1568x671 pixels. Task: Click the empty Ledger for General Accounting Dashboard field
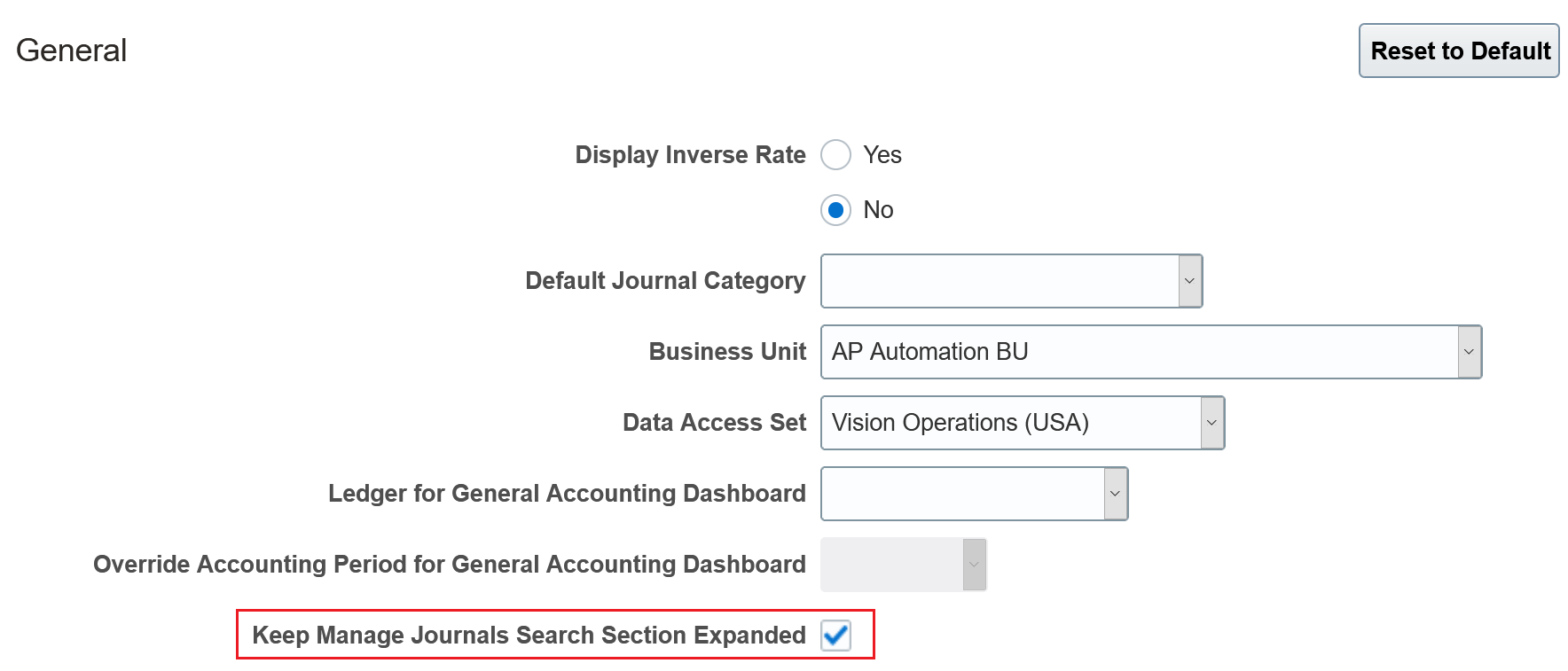click(962, 494)
